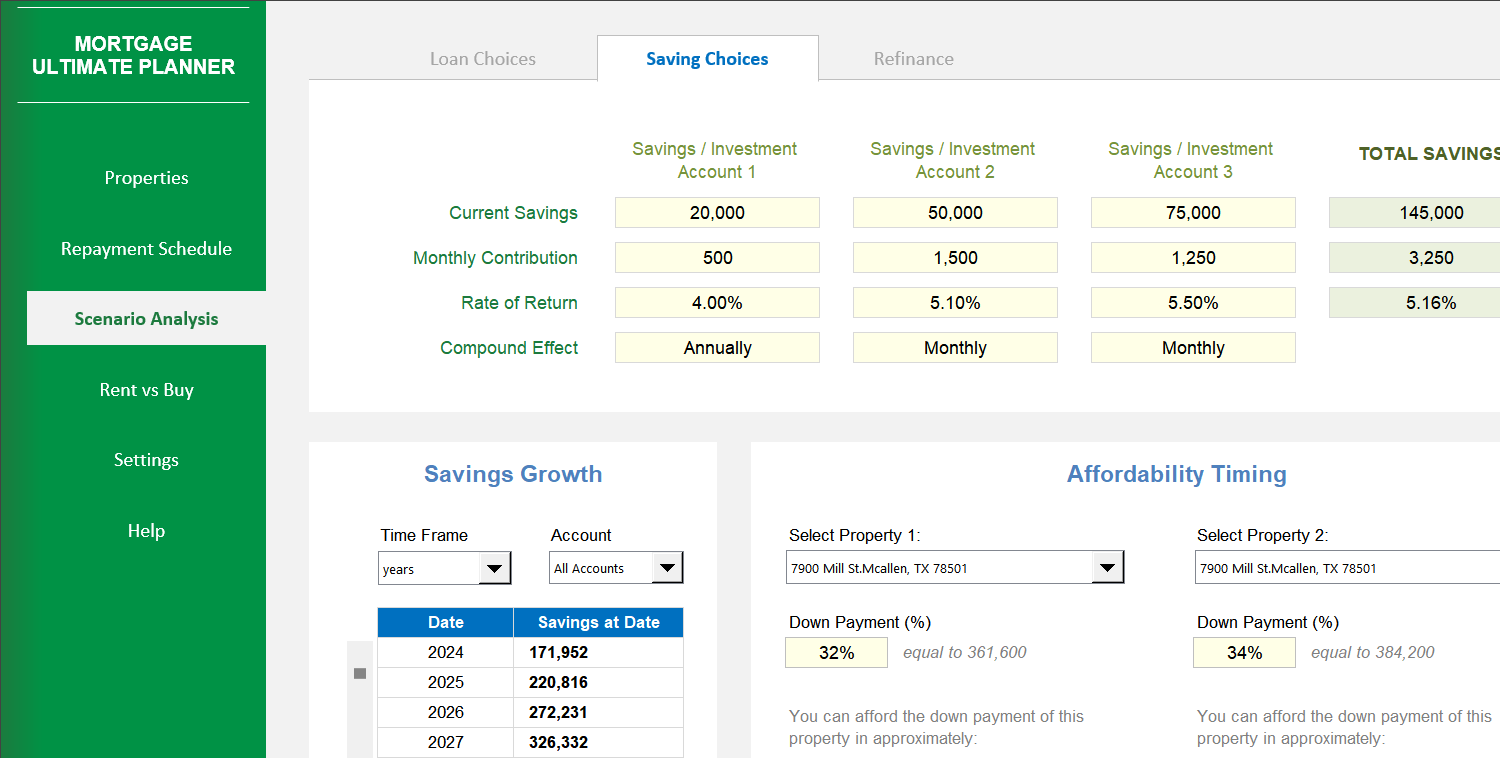
Task: Open the Rent vs Buy comparison
Action: pos(146,389)
